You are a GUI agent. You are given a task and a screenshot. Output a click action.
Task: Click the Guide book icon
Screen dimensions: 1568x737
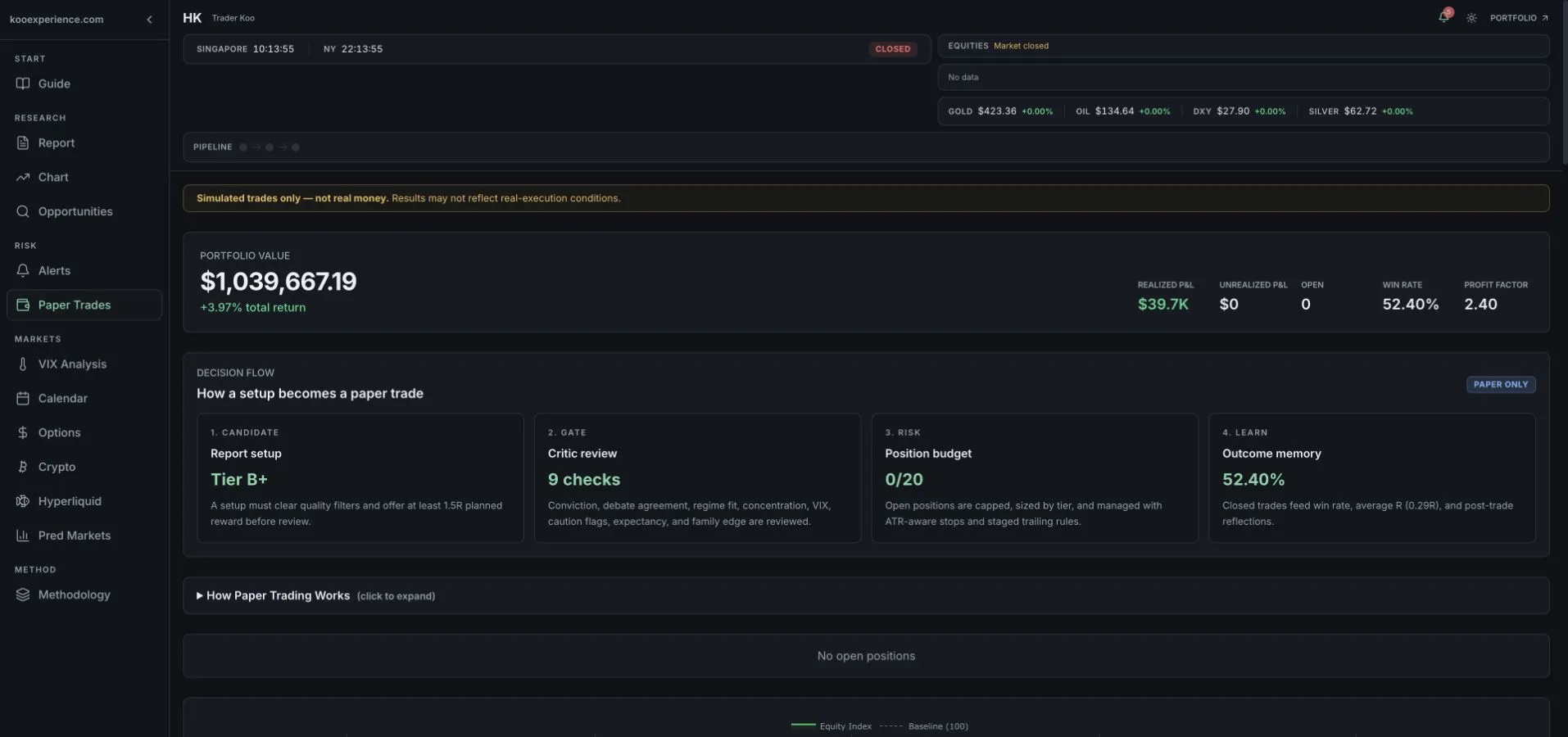click(23, 84)
